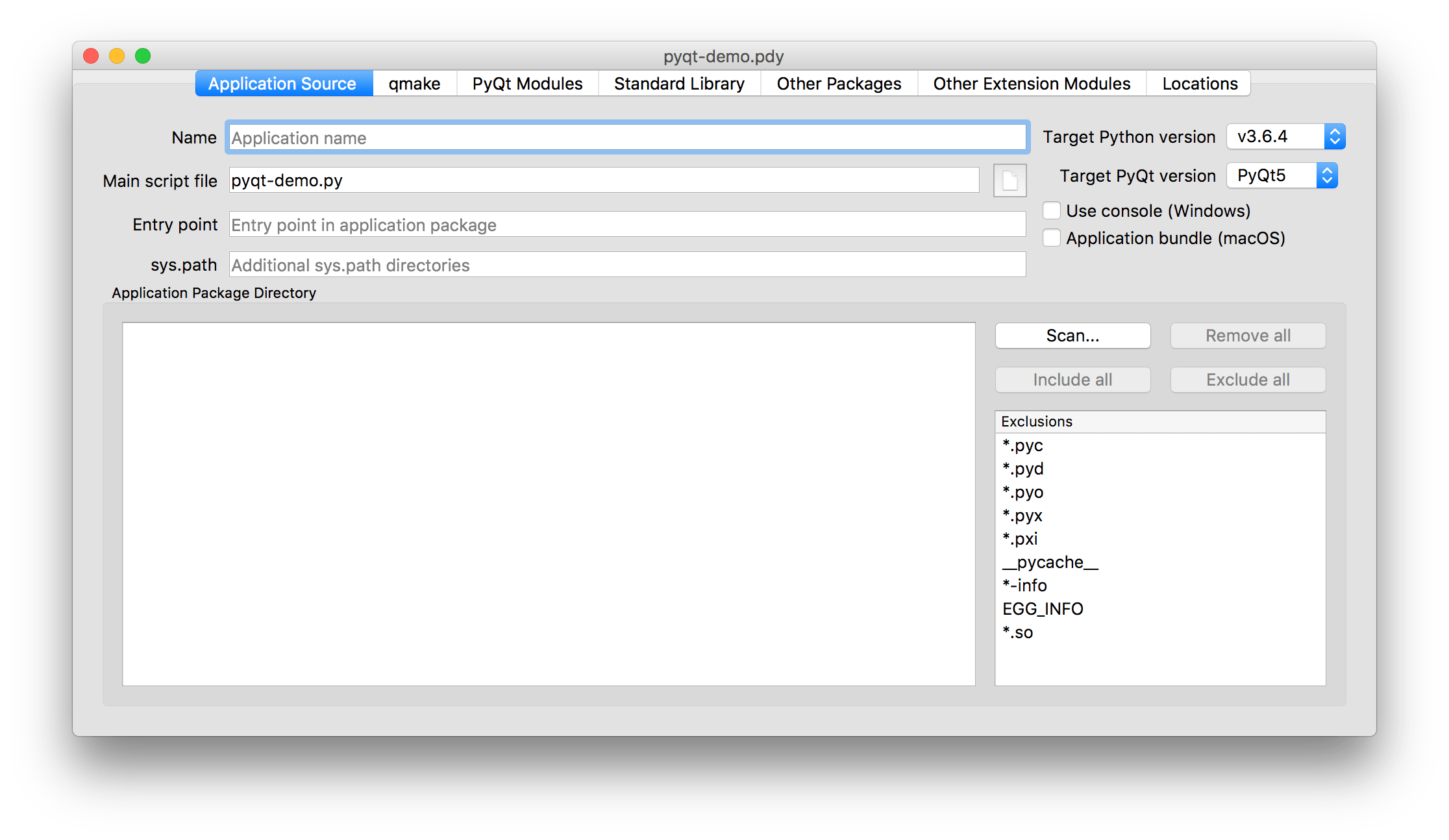
Task: Expand Target PyQt version dropdown
Action: pos(1282,176)
